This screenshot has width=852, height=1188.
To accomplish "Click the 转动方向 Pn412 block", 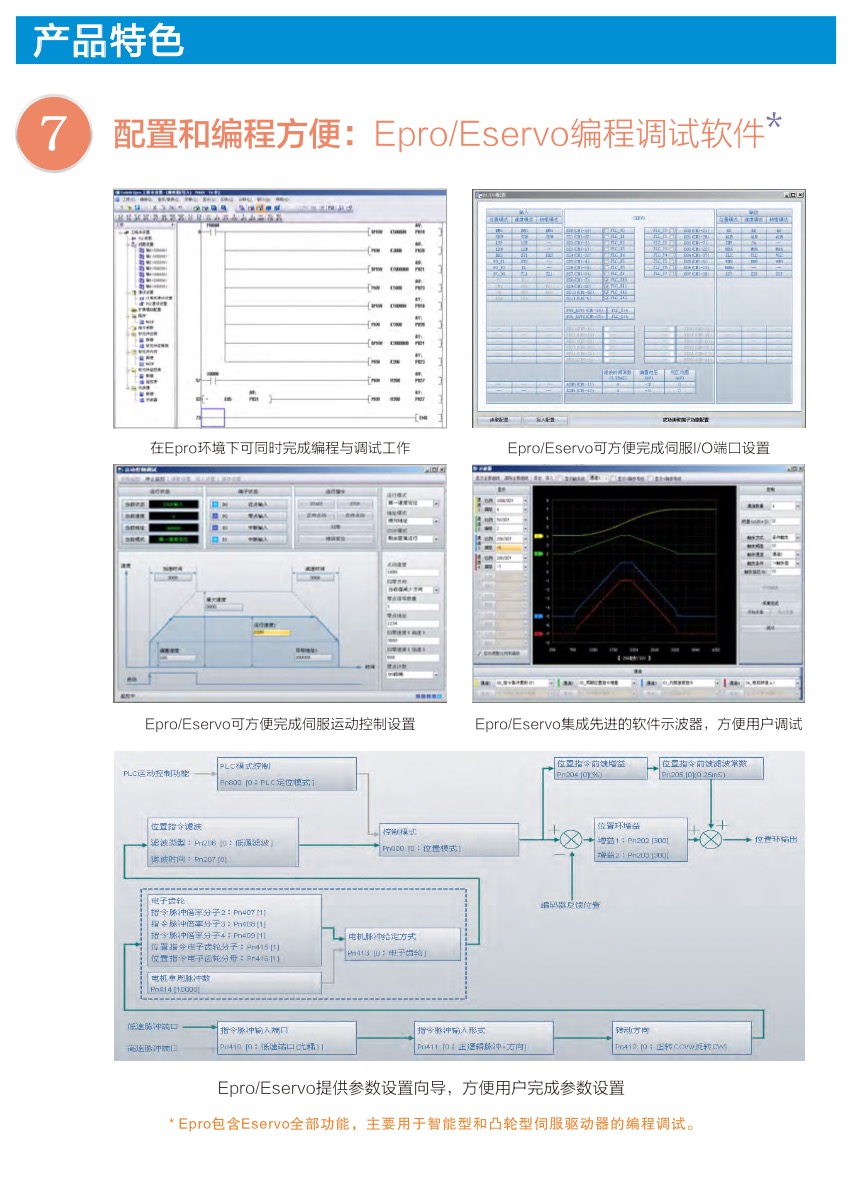I will point(682,1038).
